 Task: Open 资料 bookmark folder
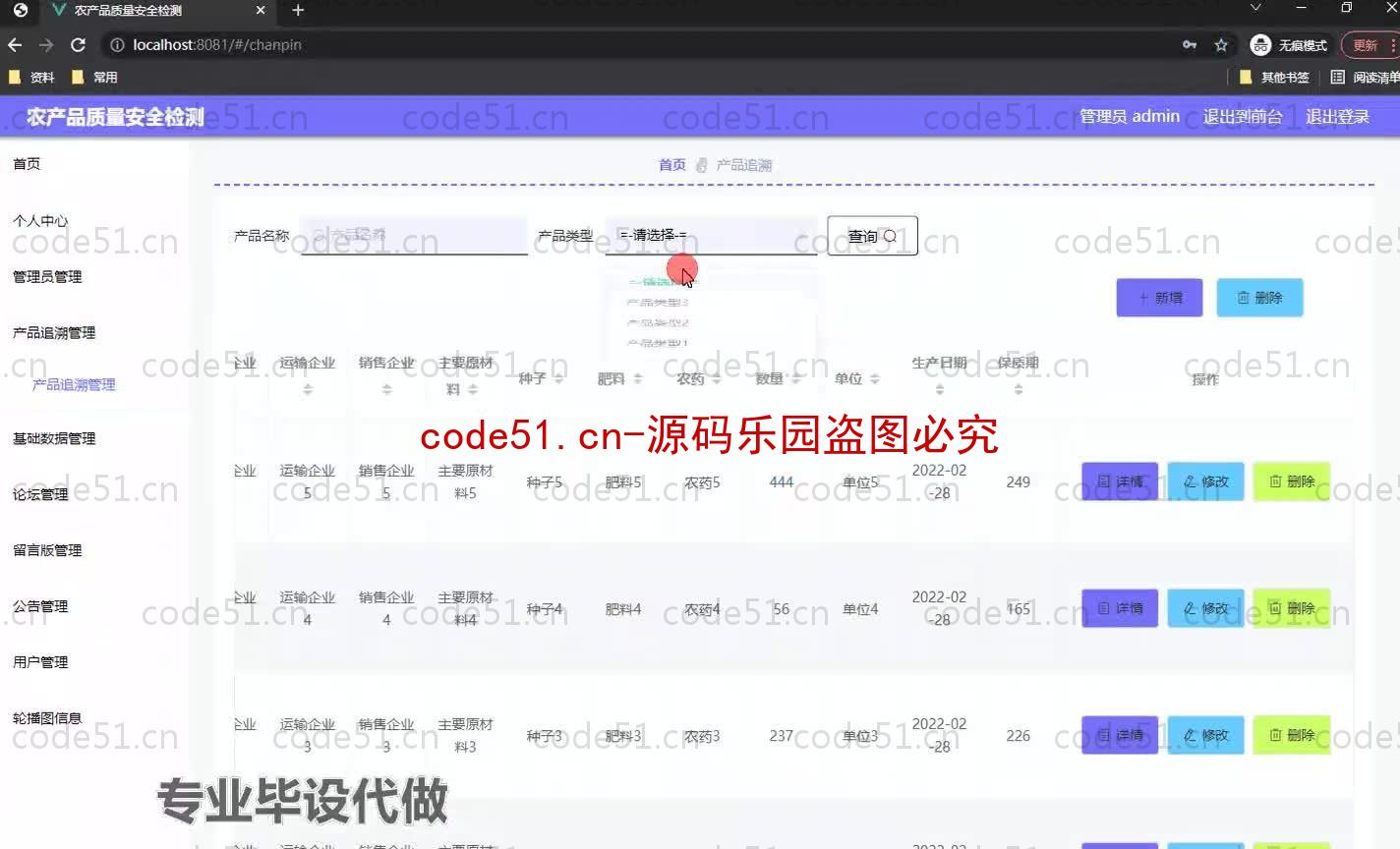coord(32,77)
